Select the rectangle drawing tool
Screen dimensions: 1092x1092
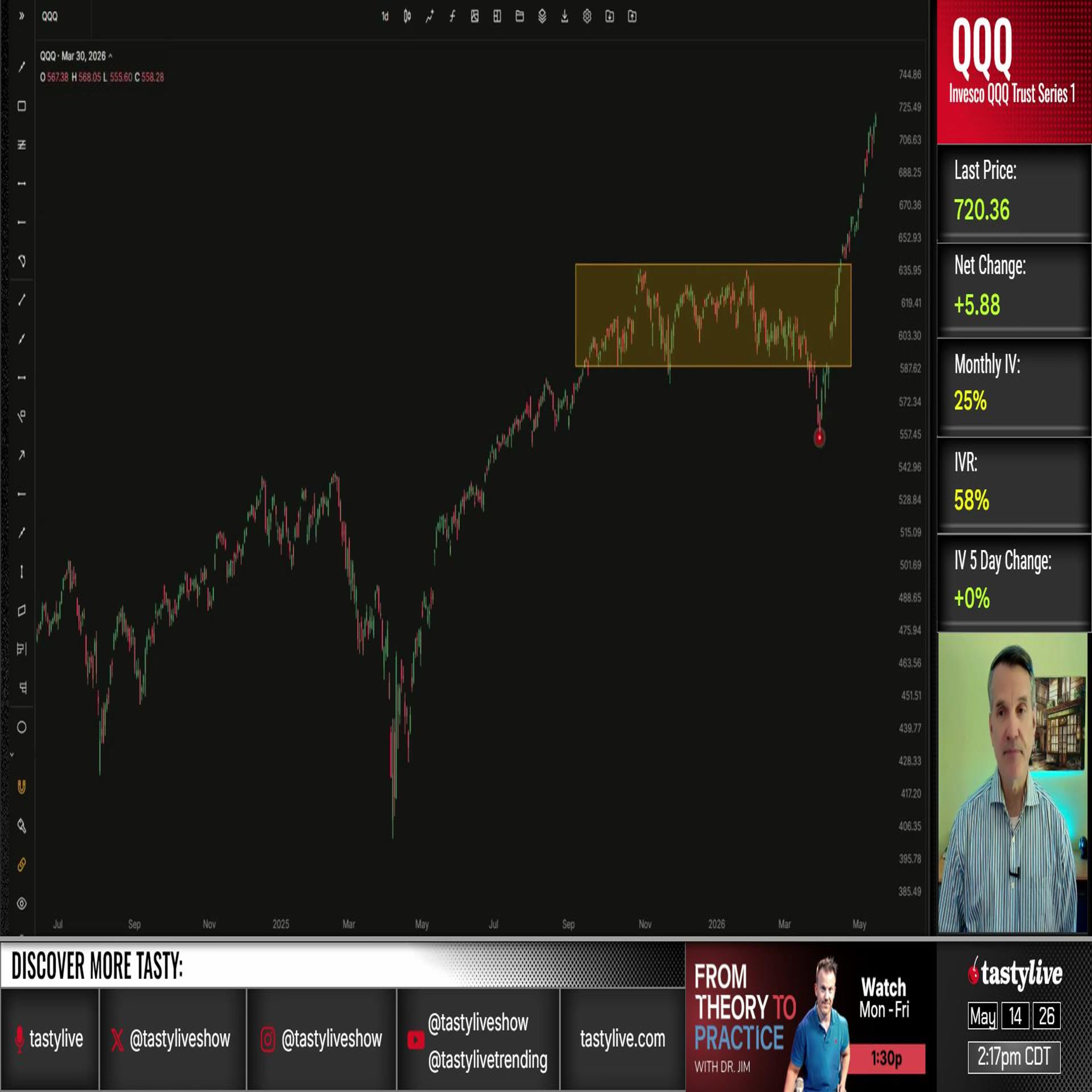click(21, 106)
